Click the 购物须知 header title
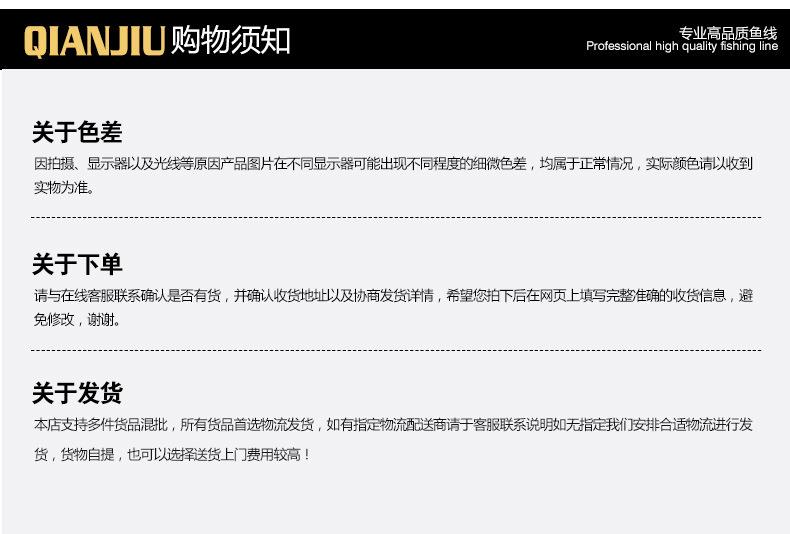This screenshot has width=790, height=534. 230,40
